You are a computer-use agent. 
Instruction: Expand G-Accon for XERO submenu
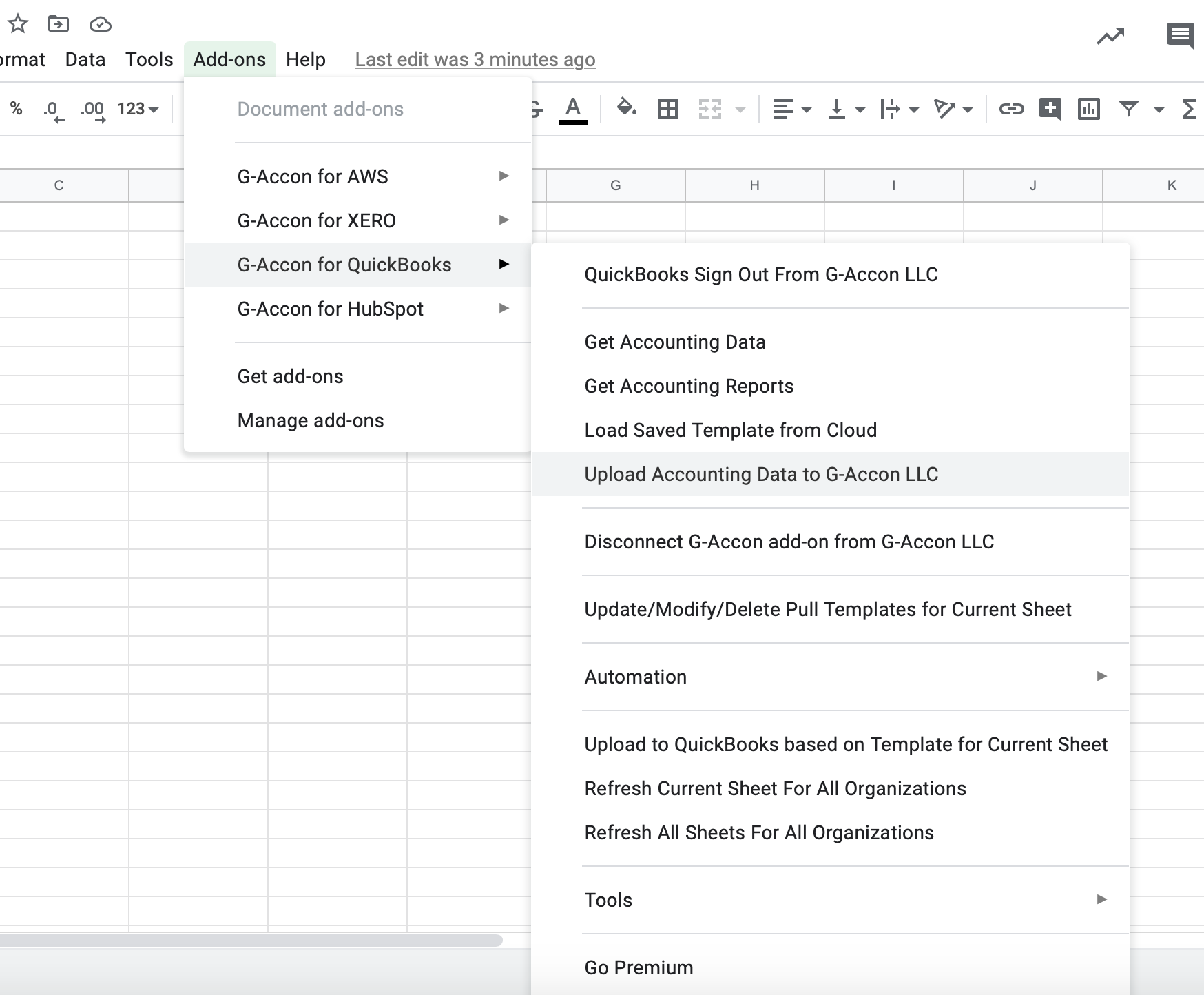coord(358,220)
